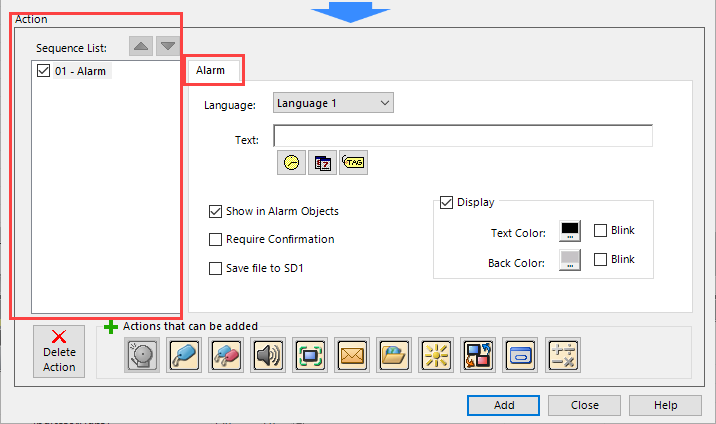Image resolution: width=716 pixels, height=424 pixels.
Task: Toggle the 01 - Alarm sequence checkbox
Action: (x=43, y=71)
